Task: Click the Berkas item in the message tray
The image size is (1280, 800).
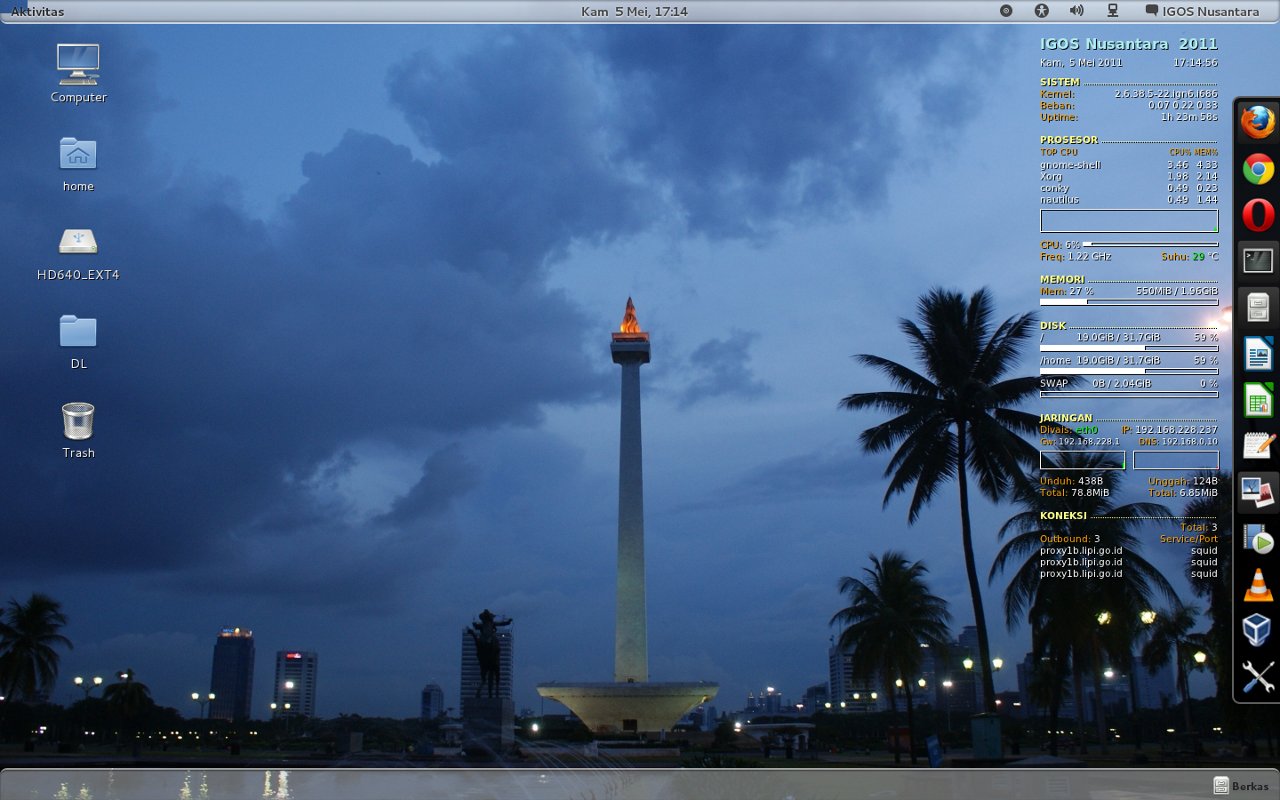Action: [1241, 785]
